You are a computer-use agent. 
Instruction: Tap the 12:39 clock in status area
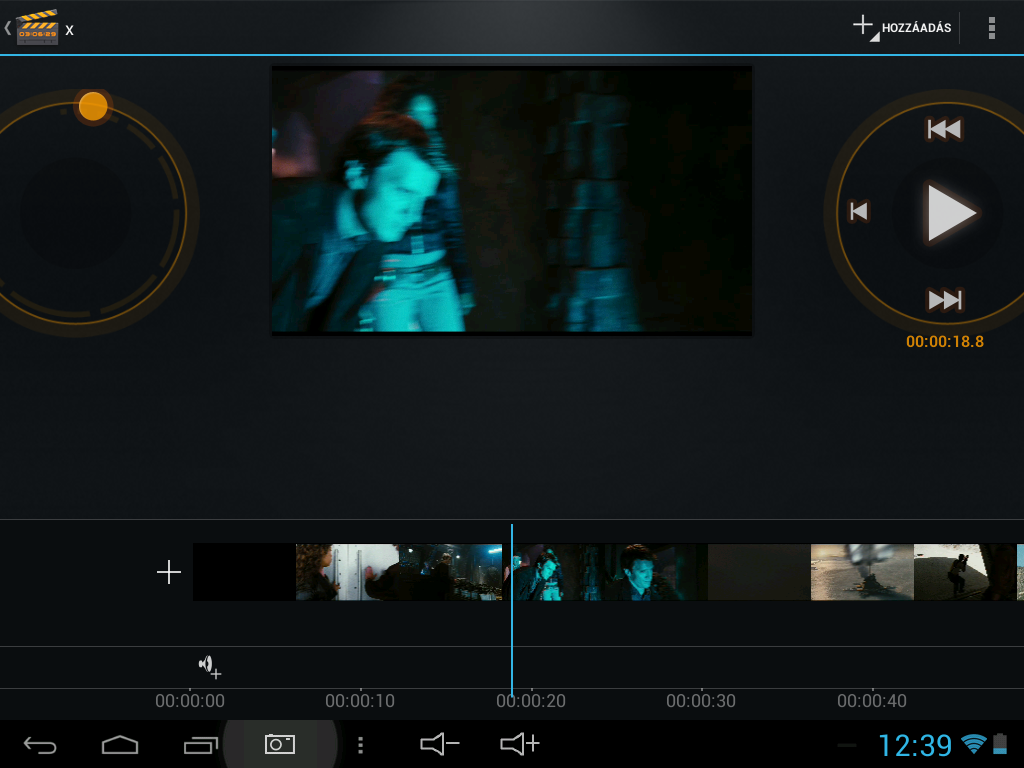[x=915, y=745]
